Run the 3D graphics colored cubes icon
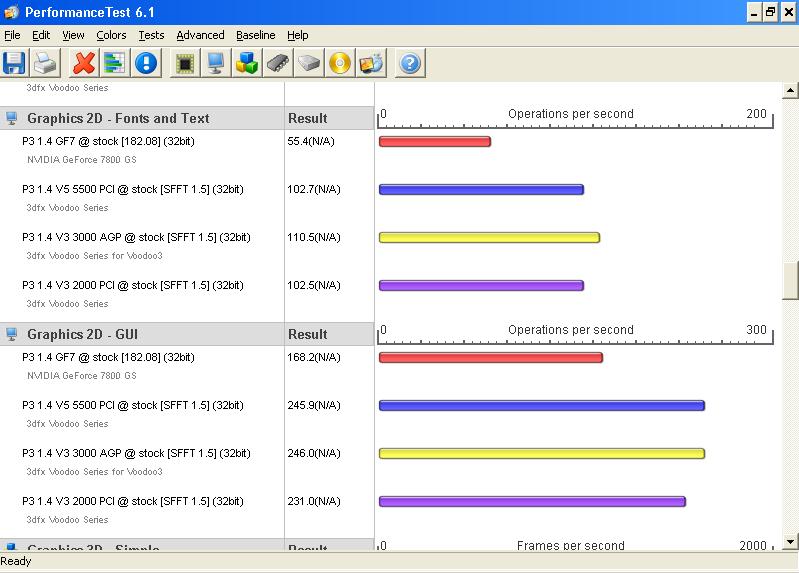The height and width of the screenshot is (573, 799). pos(247,64)
